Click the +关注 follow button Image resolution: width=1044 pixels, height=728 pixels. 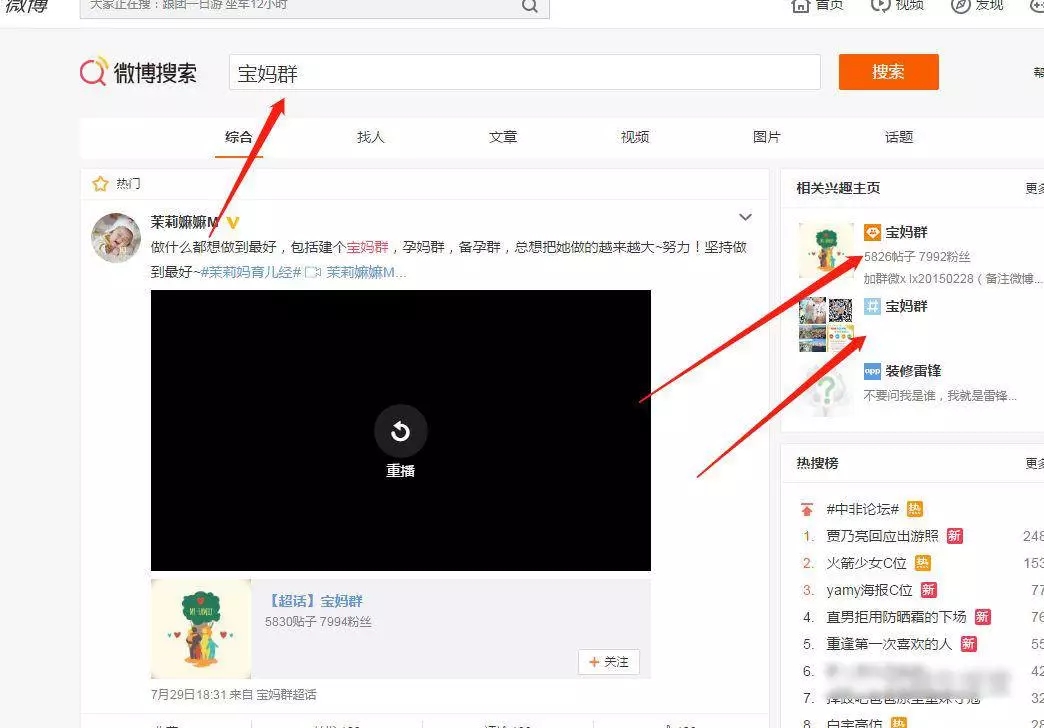pos(609,662)
